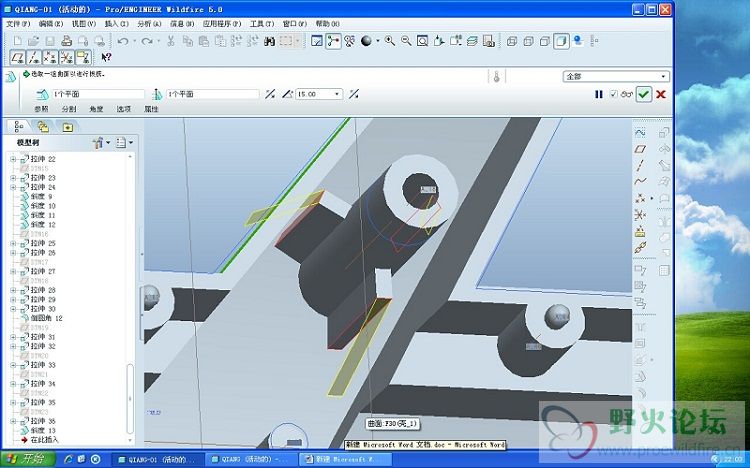This screenshot has width=750, height=468.
Task: Click the Datum axis tool in right toolbar
Action: 640,166
